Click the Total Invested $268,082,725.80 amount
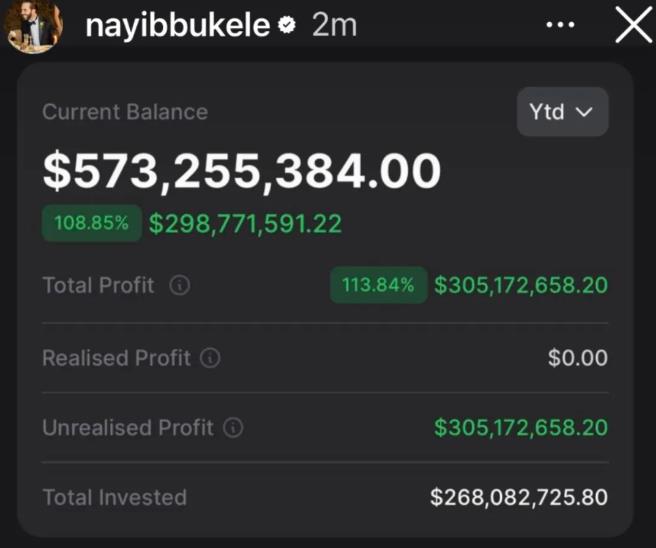The width and height of the screenshot is (656, 548). point(519,497)
